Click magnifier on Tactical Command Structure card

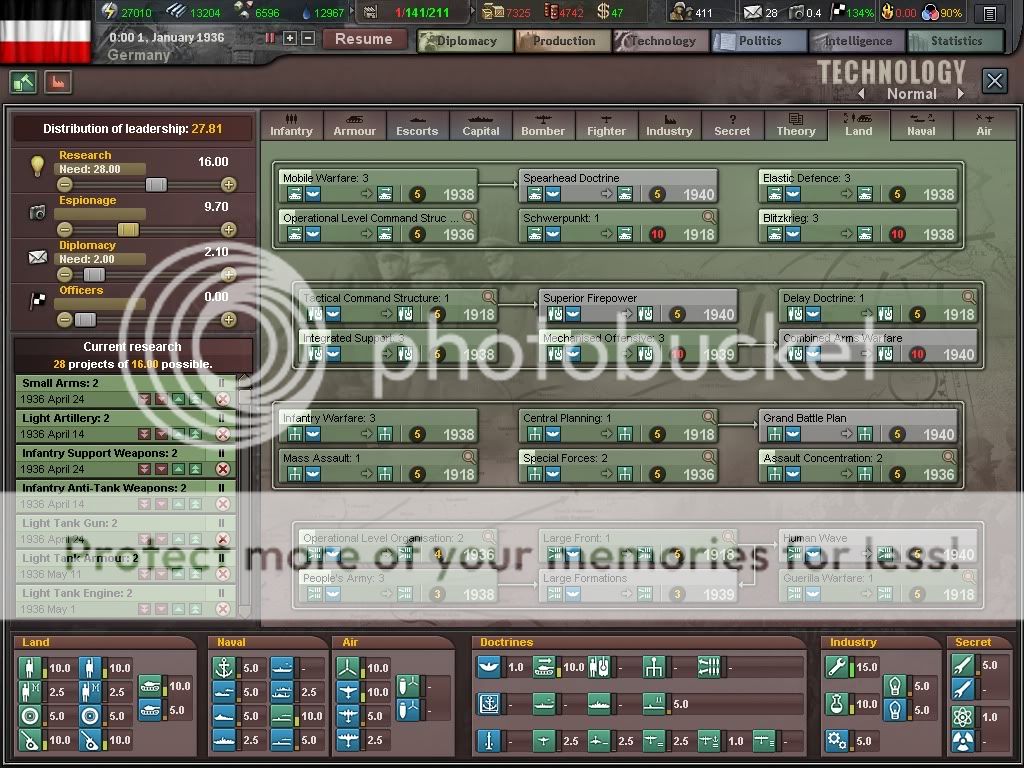point(488,297)
